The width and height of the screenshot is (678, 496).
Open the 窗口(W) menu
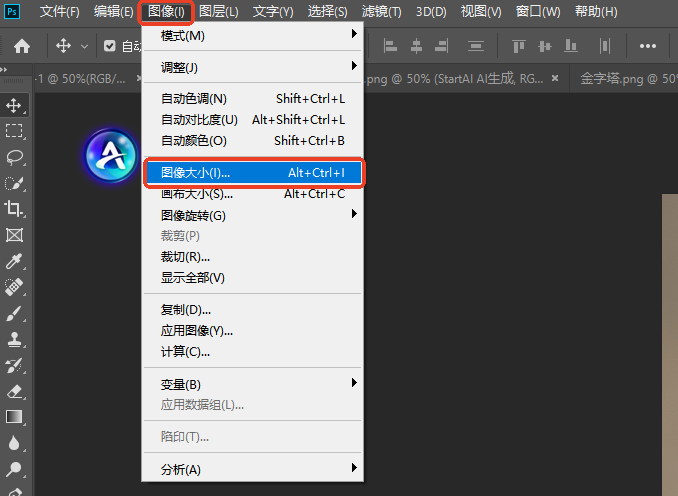click(x=538, y=11)
